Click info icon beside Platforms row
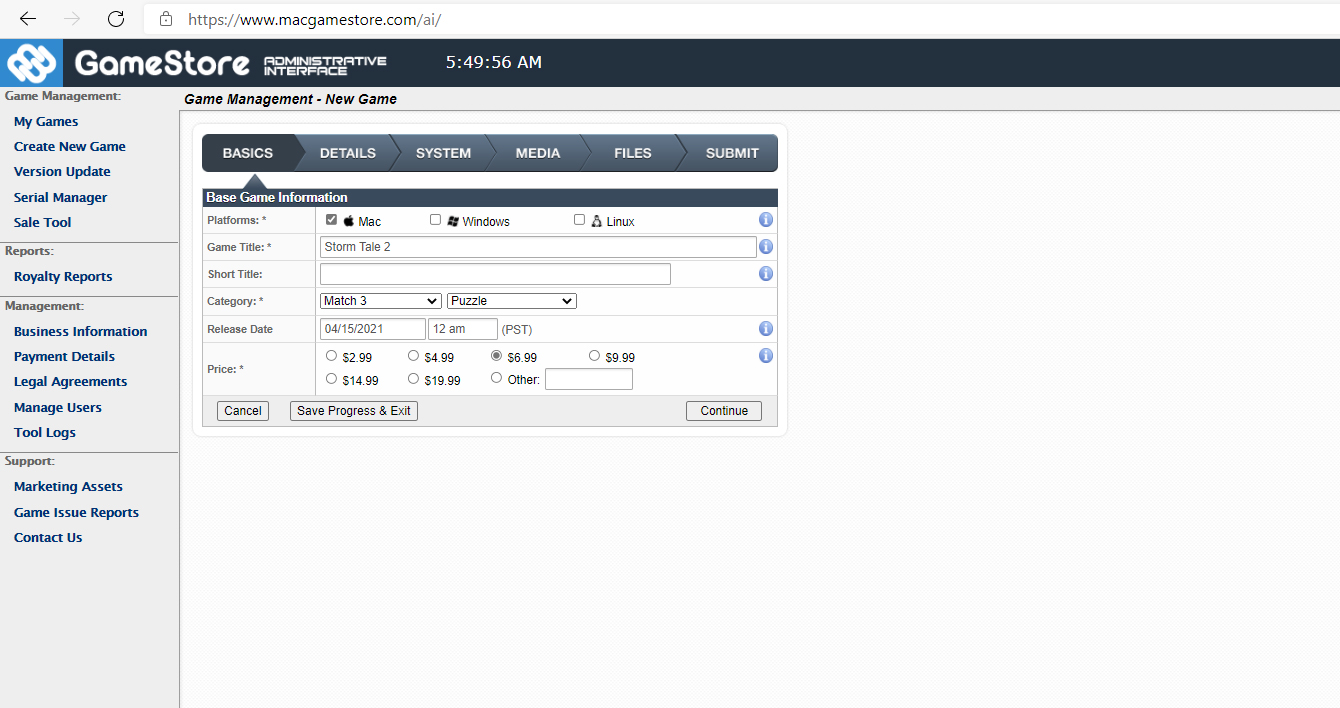 (766, 220)
